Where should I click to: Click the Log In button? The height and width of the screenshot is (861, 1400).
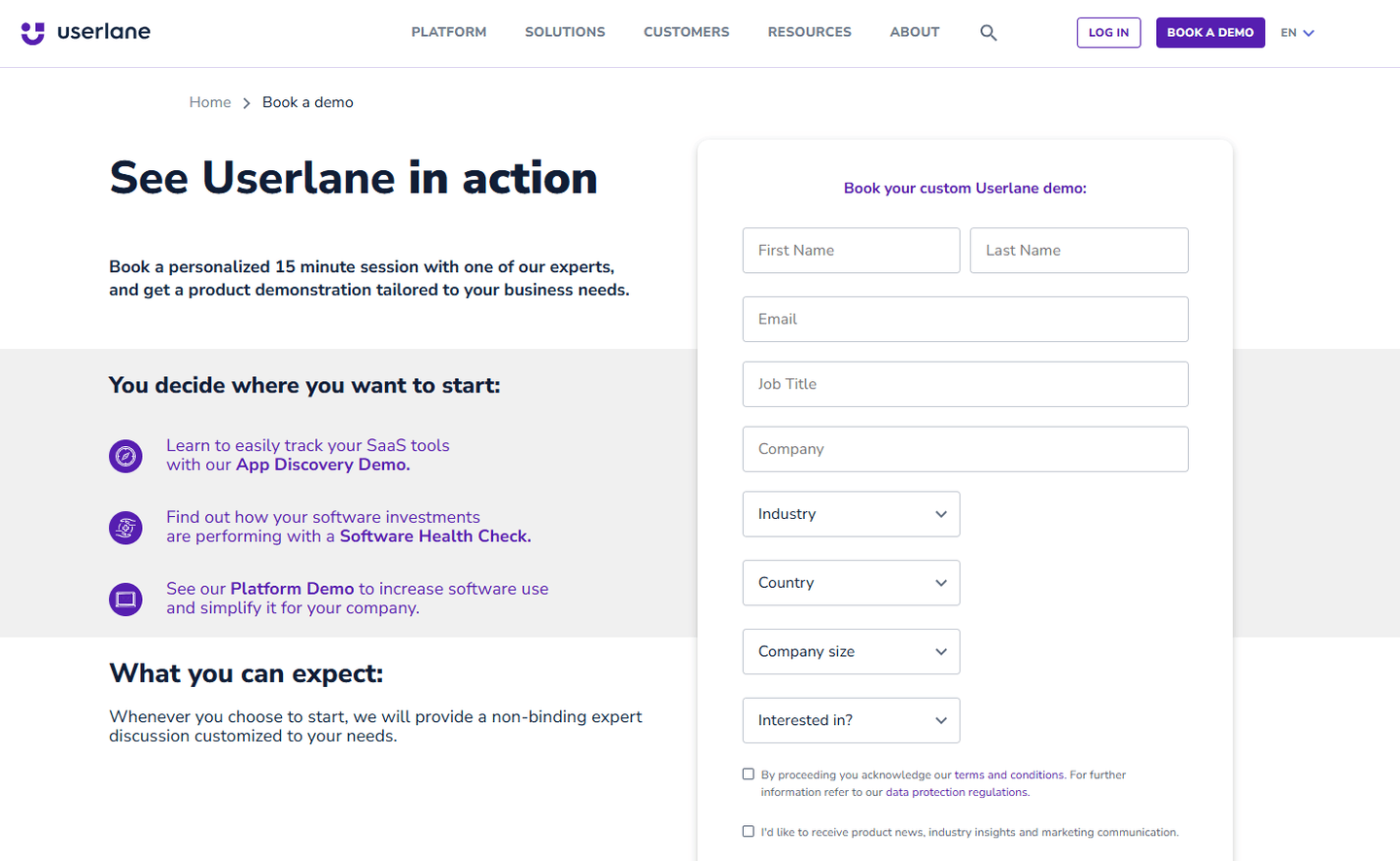(1108, 33)
